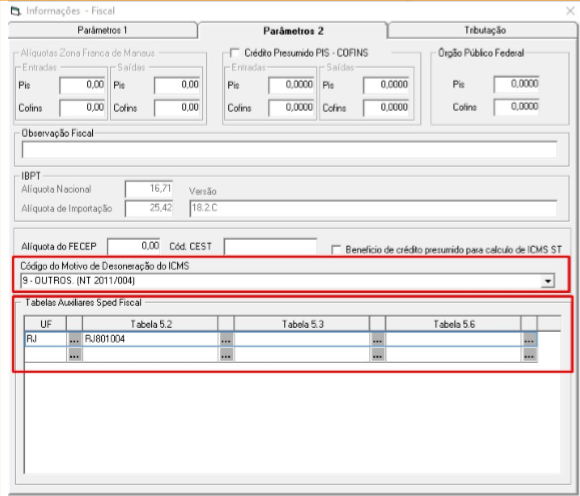Open Tabela 5.2 lookup in empty second row
The image size is (580, 496).
[226, 355]
